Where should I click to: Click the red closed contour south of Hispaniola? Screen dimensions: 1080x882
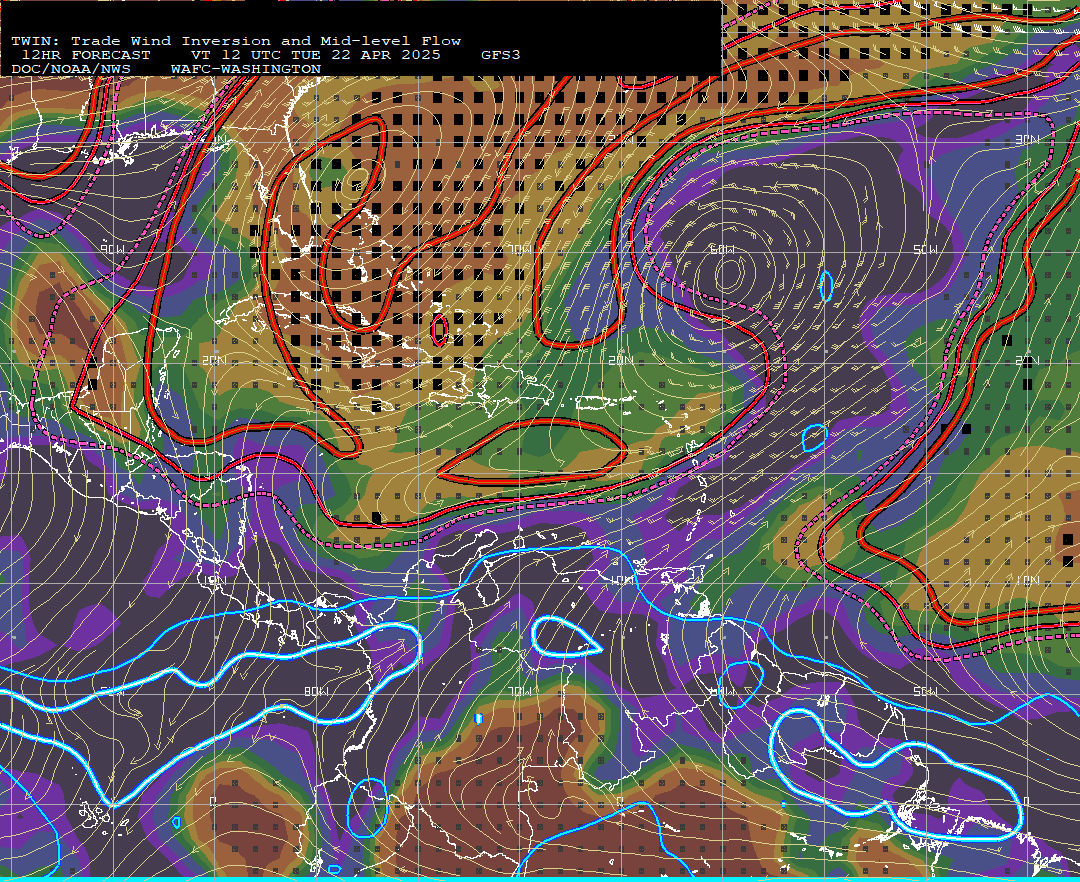[532, 451]
